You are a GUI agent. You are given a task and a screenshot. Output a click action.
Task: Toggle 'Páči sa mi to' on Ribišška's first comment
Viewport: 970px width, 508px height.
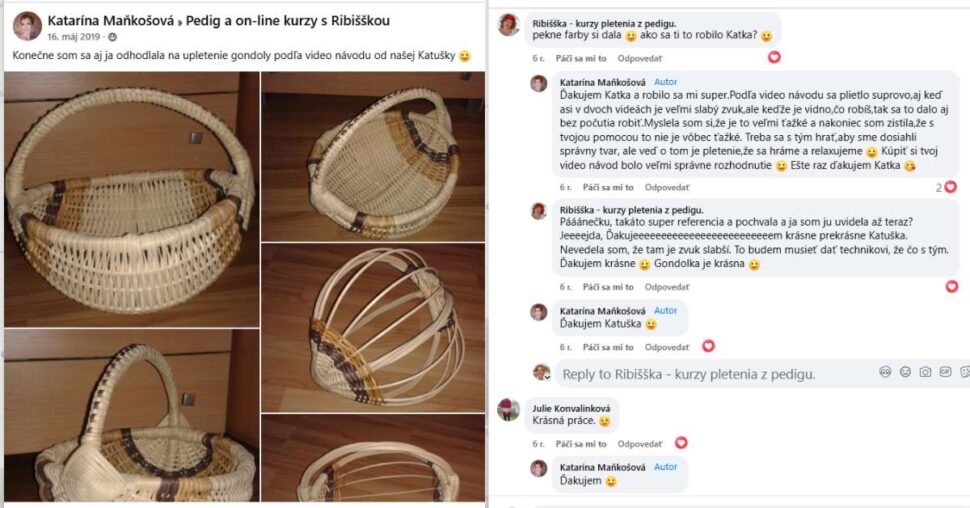click(581, 58)
